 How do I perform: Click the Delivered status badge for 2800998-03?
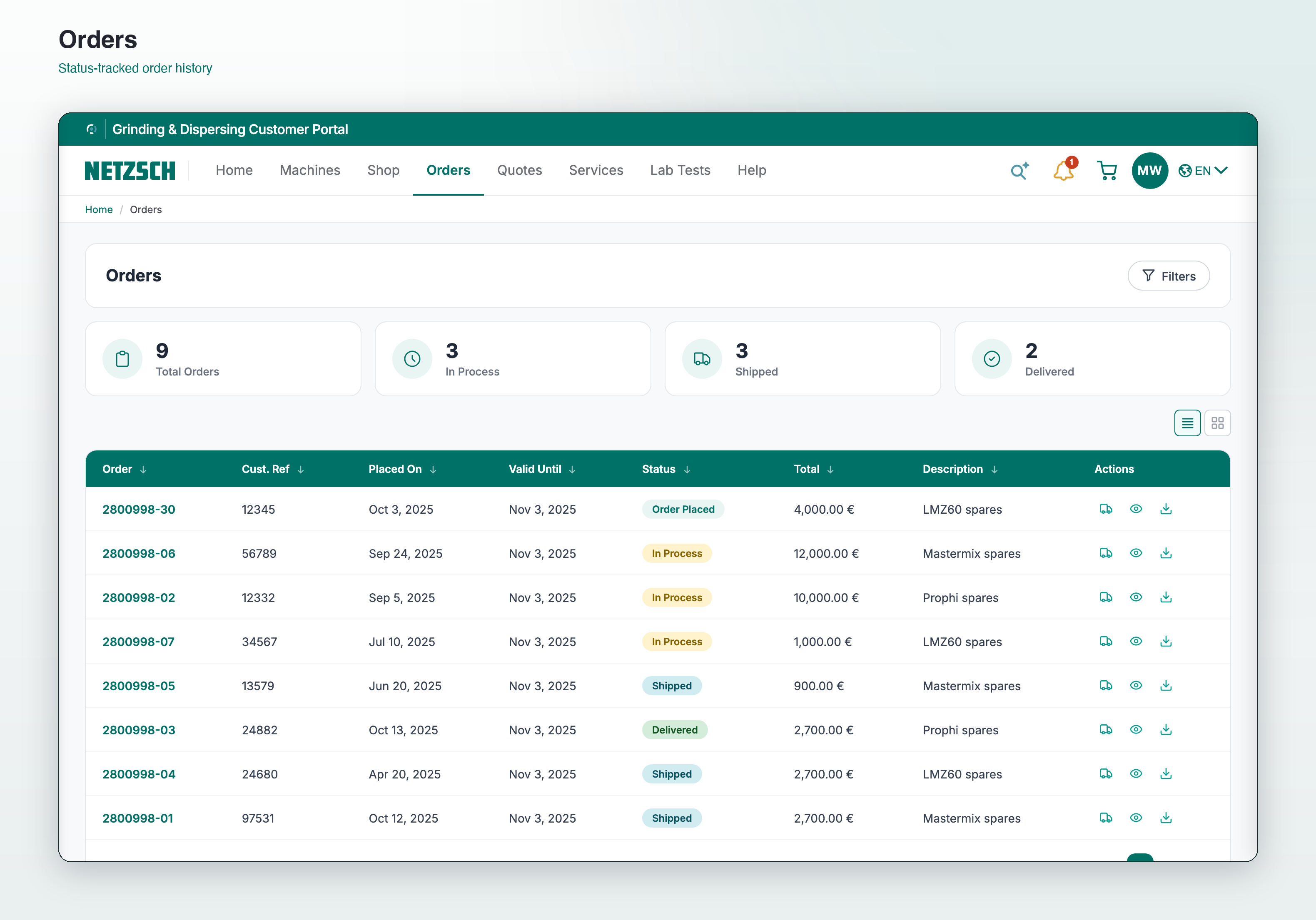(x=675, y=730)
